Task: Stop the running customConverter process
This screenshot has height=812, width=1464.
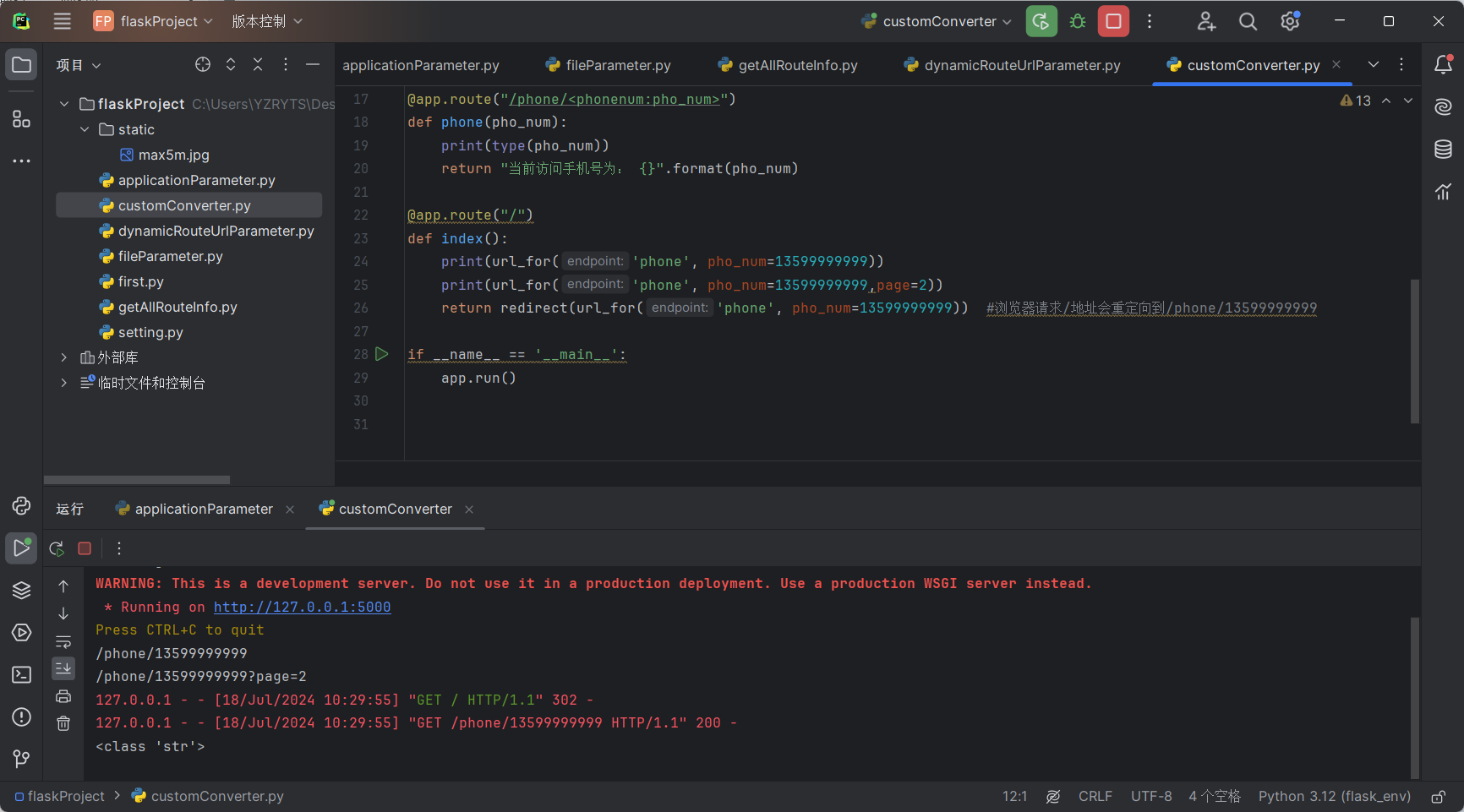Action: coord(1113,21)
